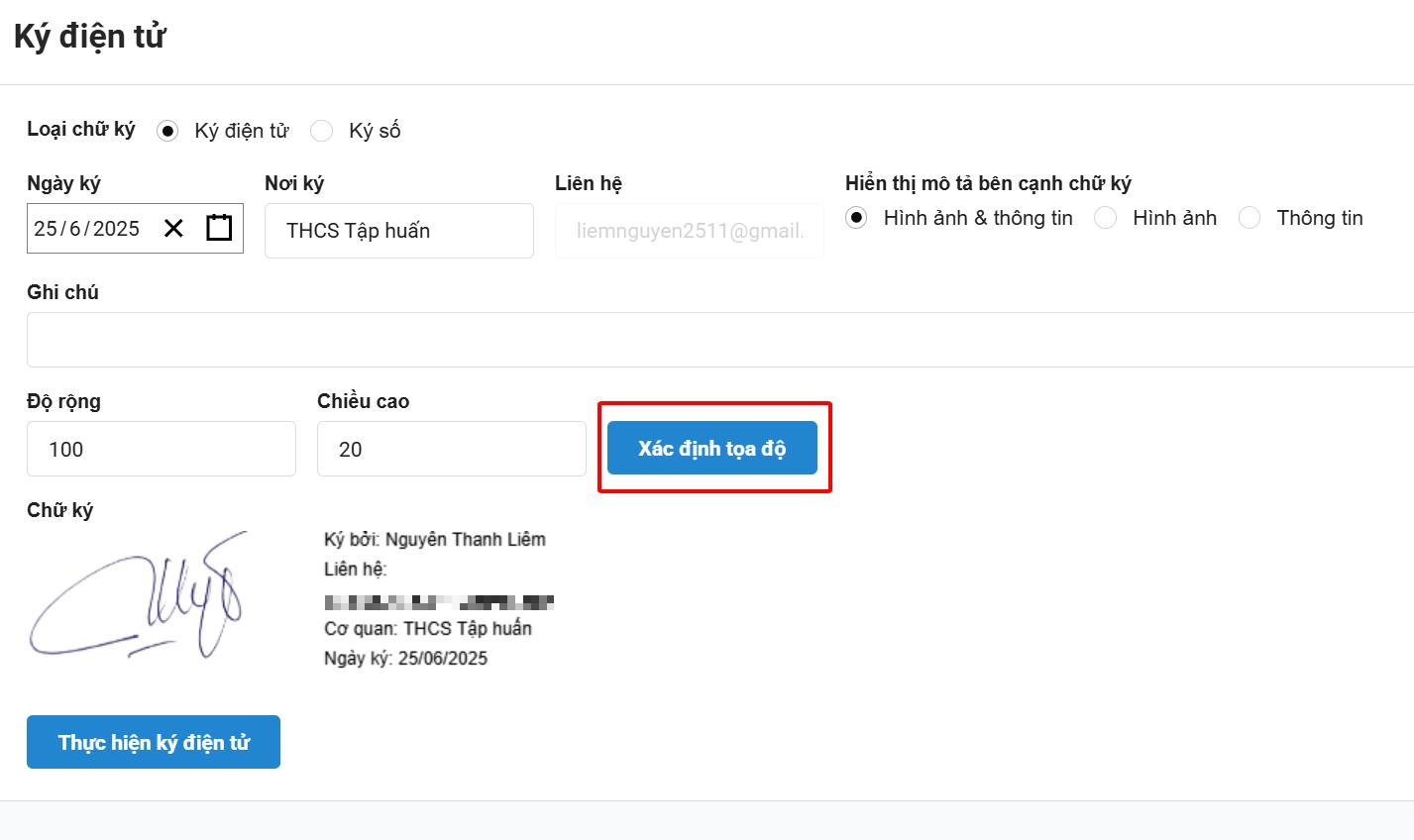Click the Thực hiện ký điện tử button
1414x840 pixels.
154,742
